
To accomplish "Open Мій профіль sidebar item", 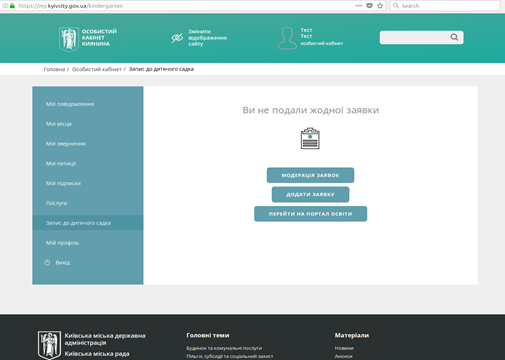I will pos(62,243).
